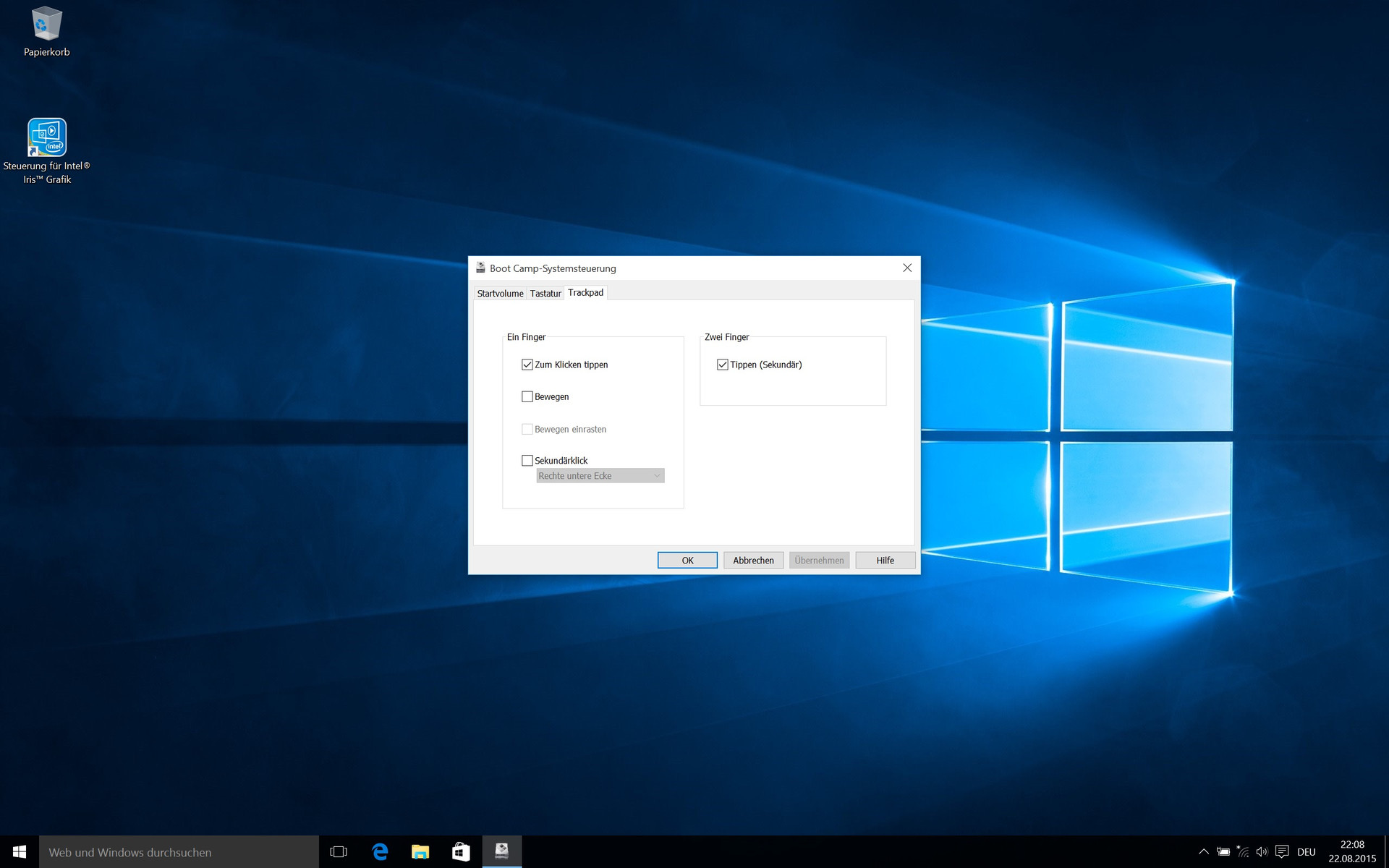Switch to the Tastatur tab
The image size is (1389, 868).
point(545,293)
